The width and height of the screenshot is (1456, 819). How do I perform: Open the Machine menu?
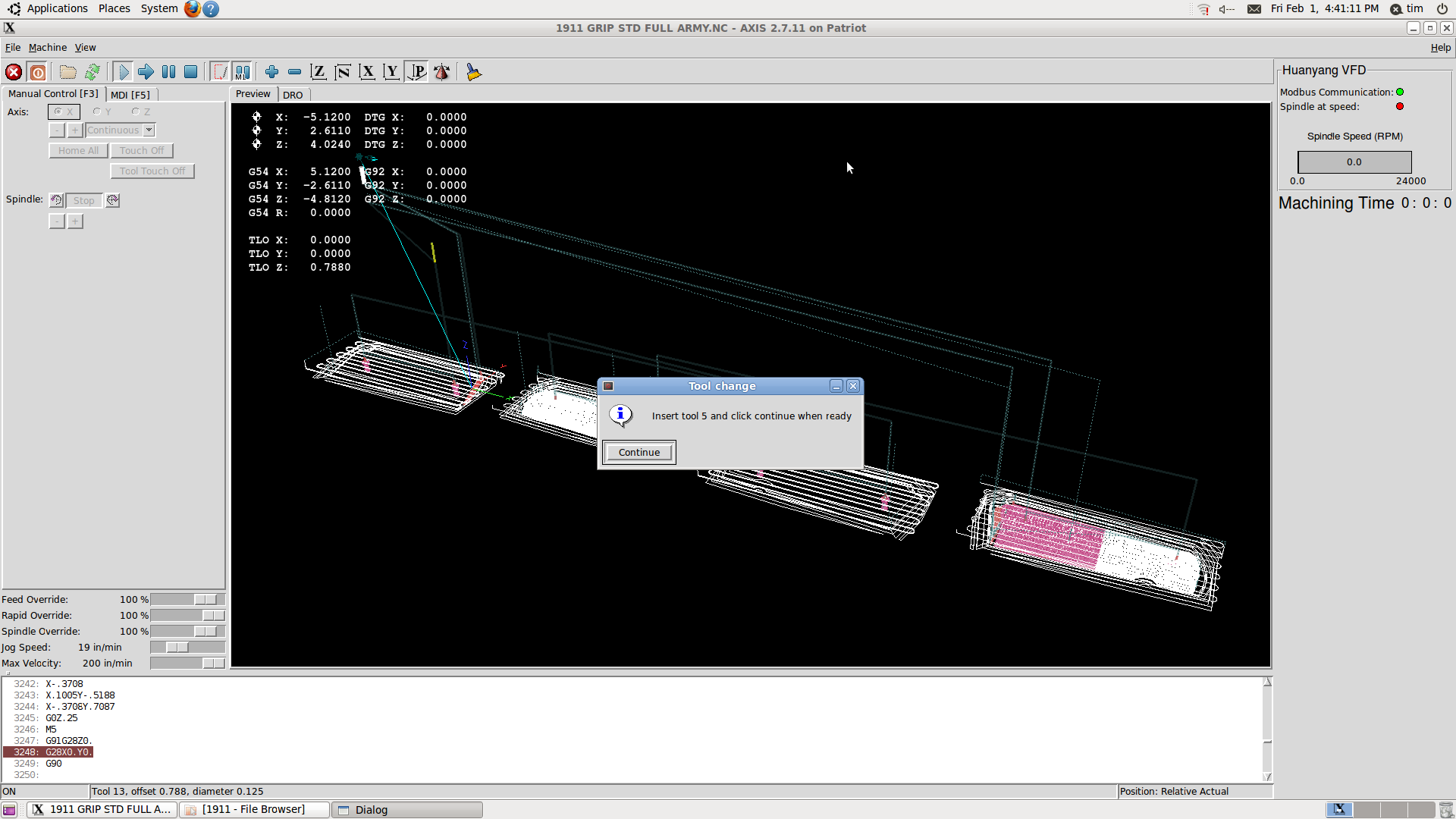tap(47, 47)
